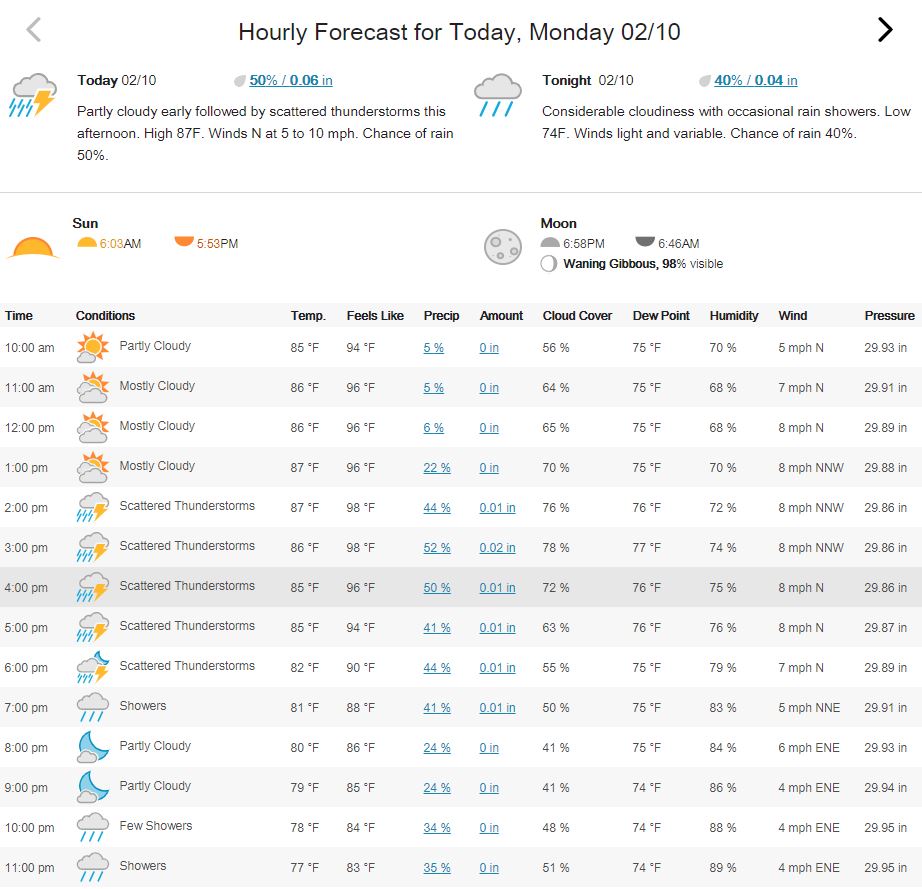Click the Temp. column header
This screenshot has width=922, height=889.
pos(308,316)
